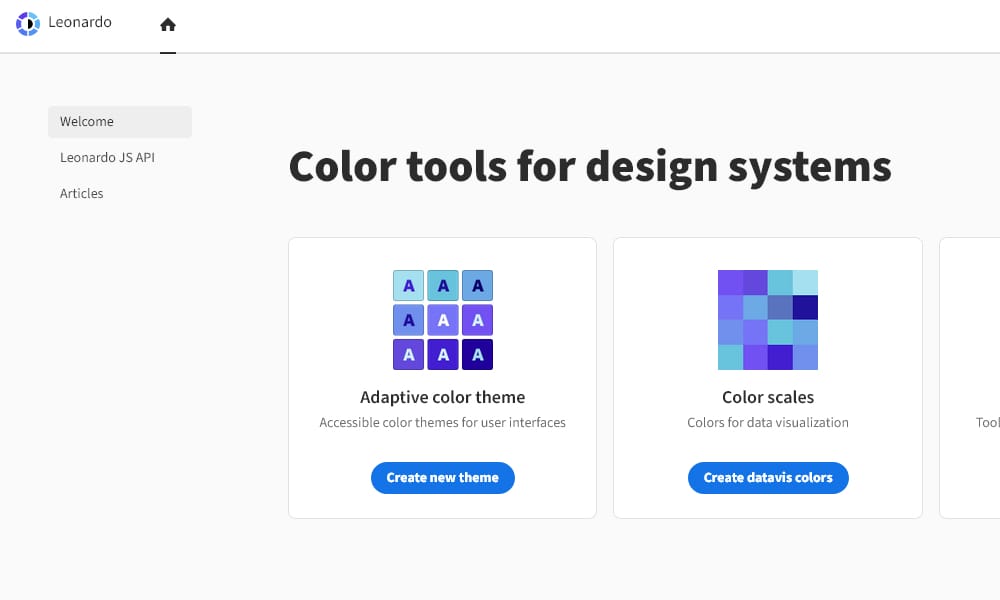
Task: Click the Color tools for design systems heading
Action: [x=590, y=166]
